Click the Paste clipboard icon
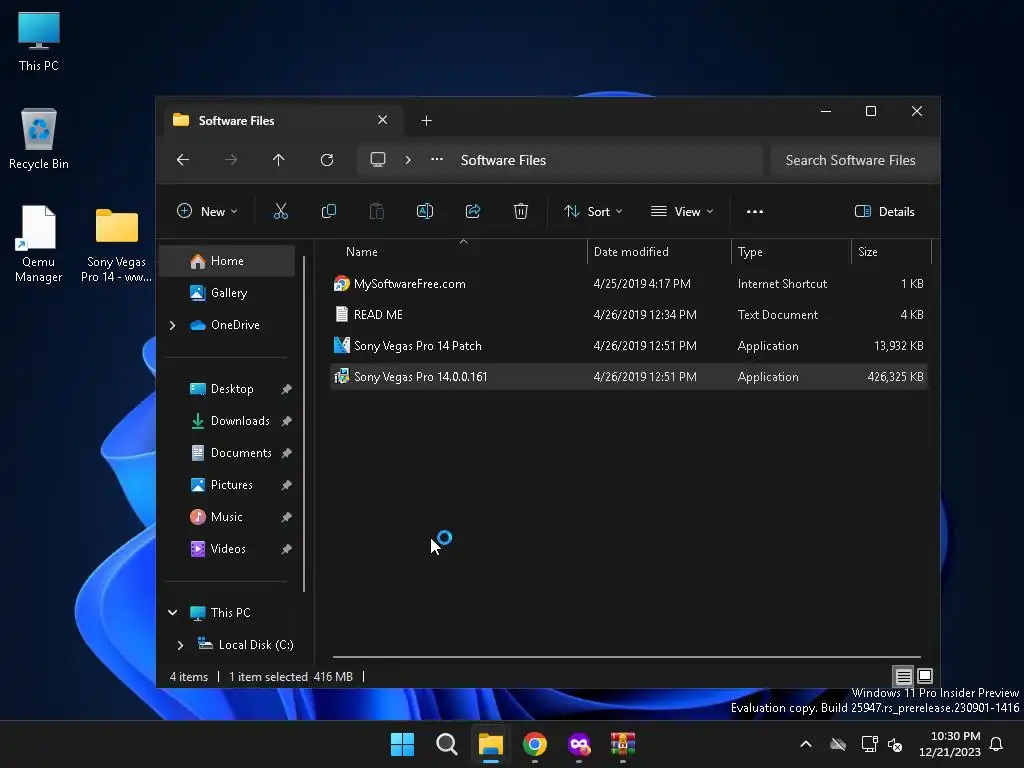 (x=377, y=212)
